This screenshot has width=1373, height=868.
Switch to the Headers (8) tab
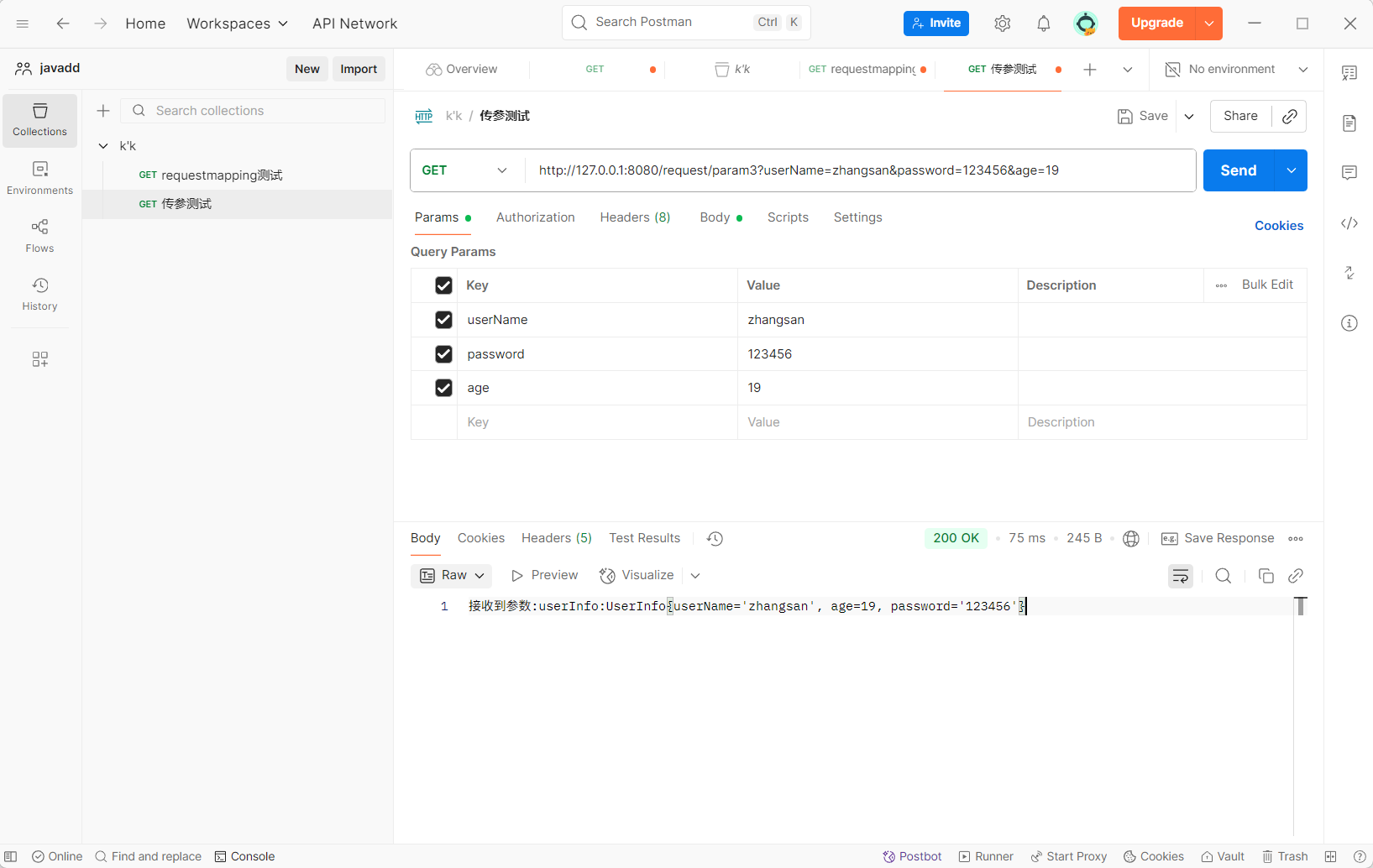(x=635, y=217)
